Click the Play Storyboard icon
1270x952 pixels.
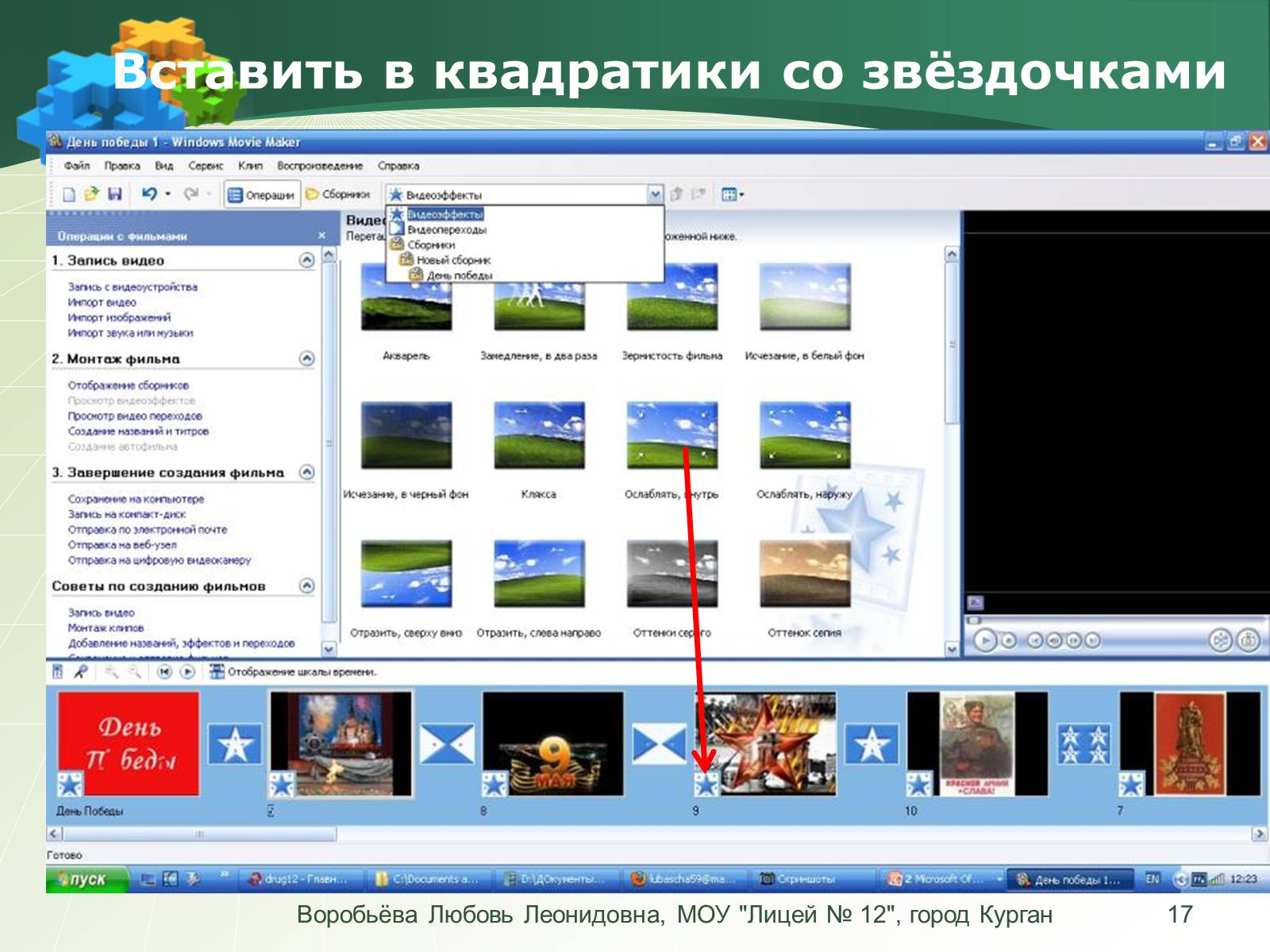pos(187,672)
